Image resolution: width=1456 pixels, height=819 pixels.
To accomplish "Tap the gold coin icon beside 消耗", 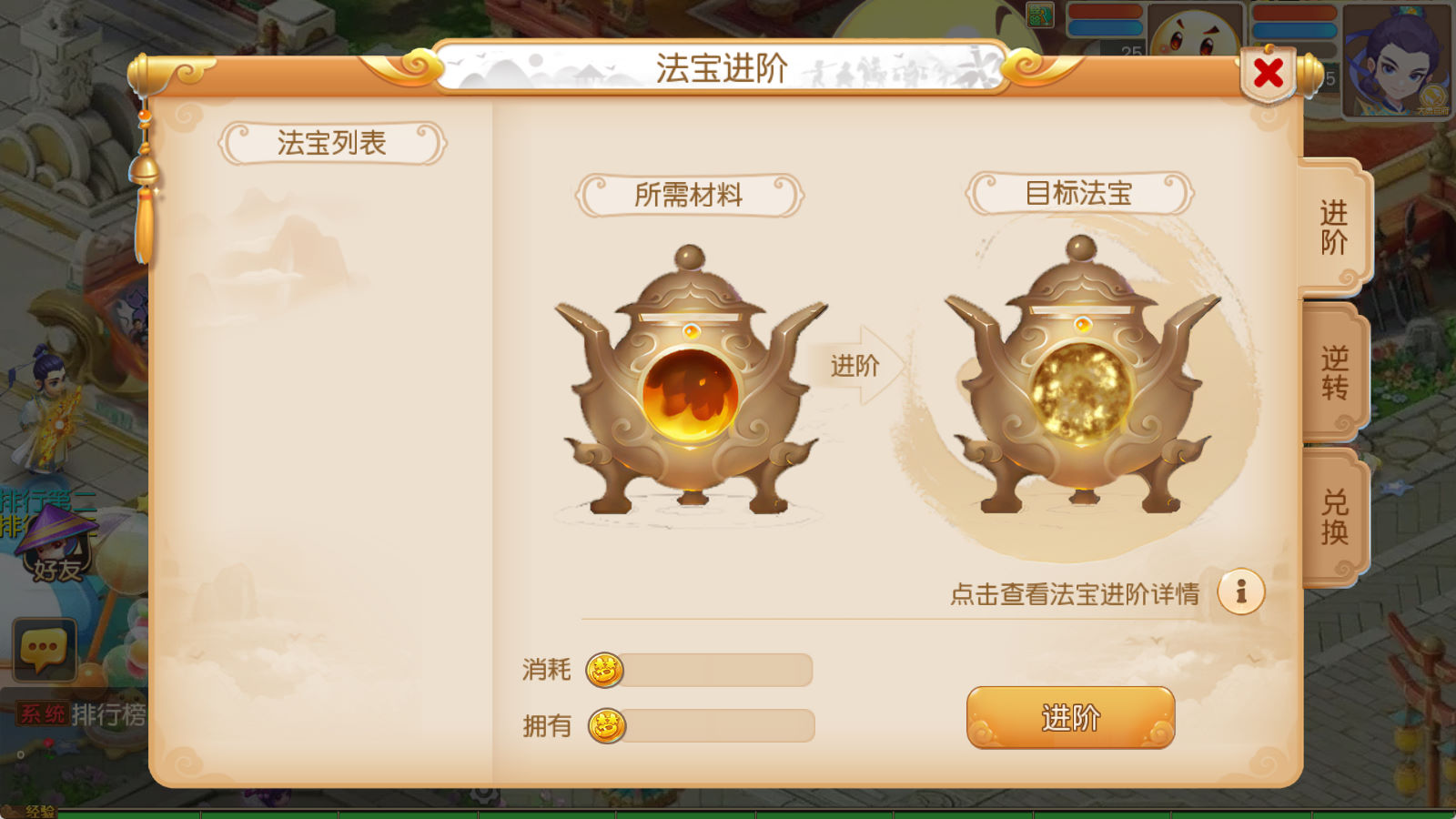I will point(605,671).
